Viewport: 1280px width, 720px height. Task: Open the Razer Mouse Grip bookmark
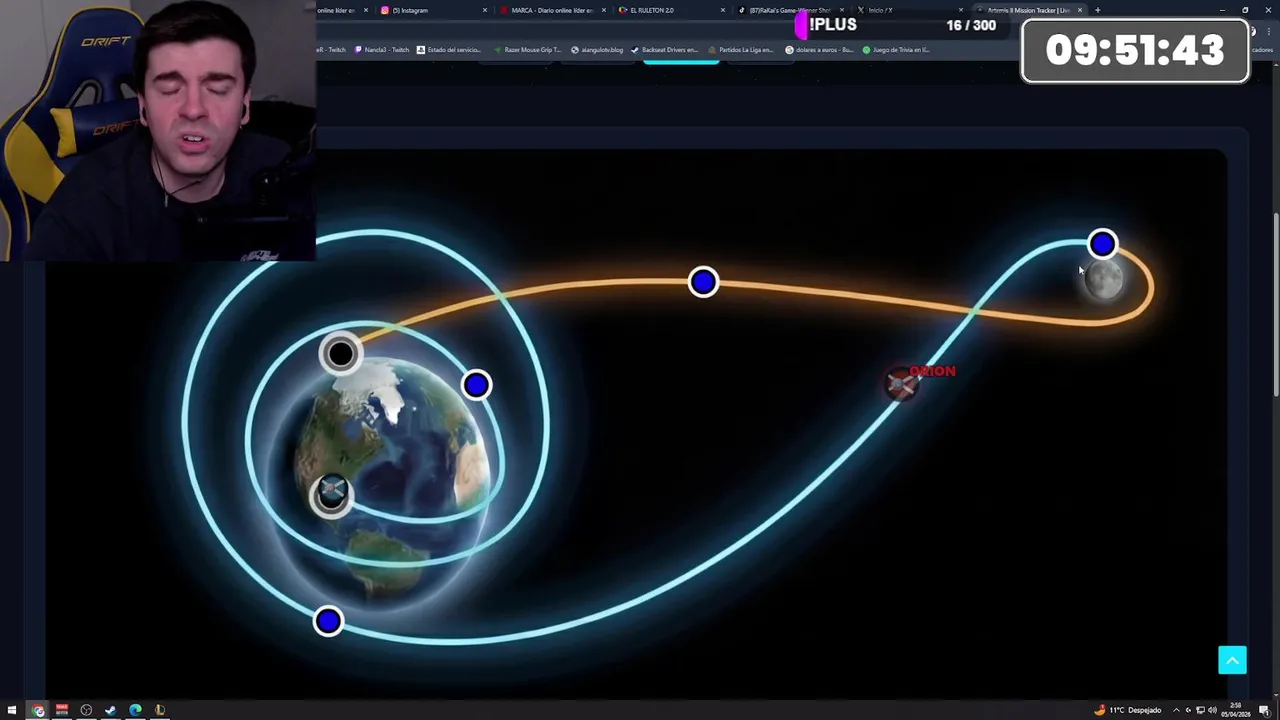pos(527,49)
